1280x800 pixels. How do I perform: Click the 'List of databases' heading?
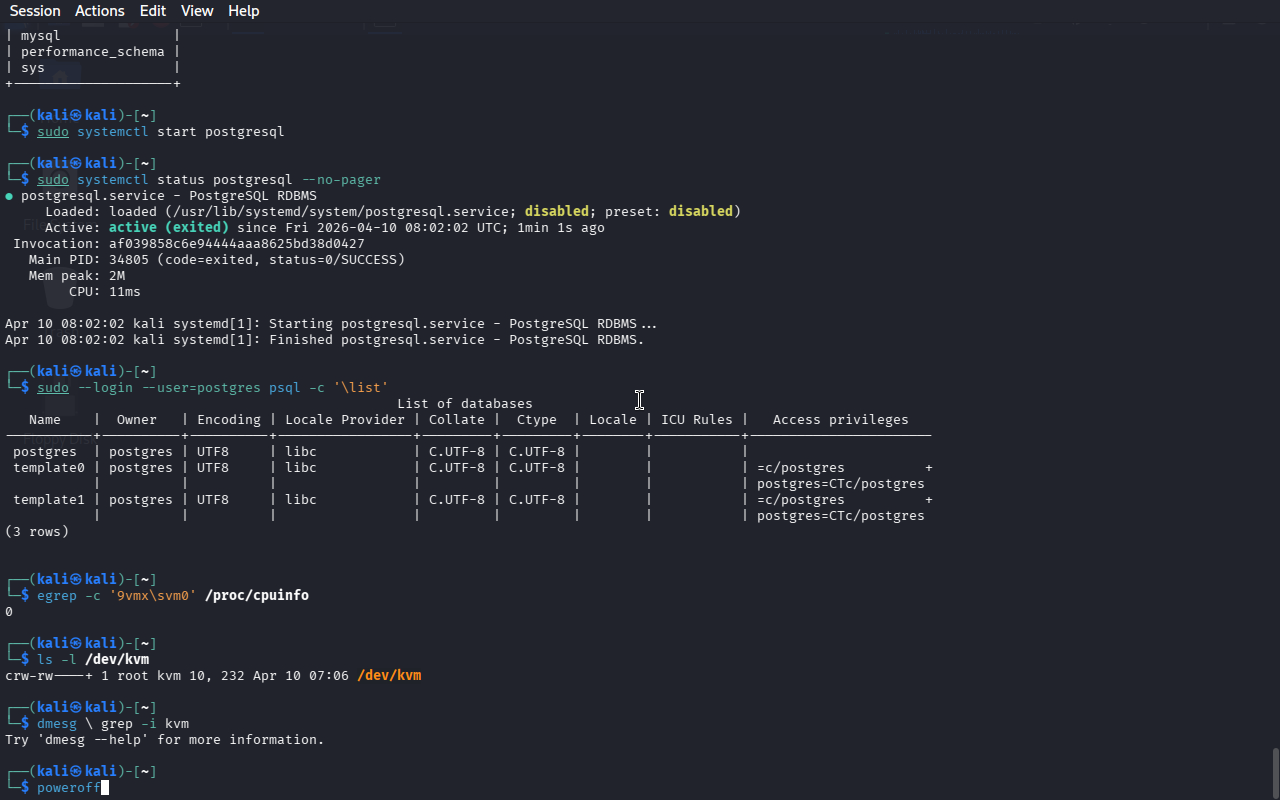(464, 404)
